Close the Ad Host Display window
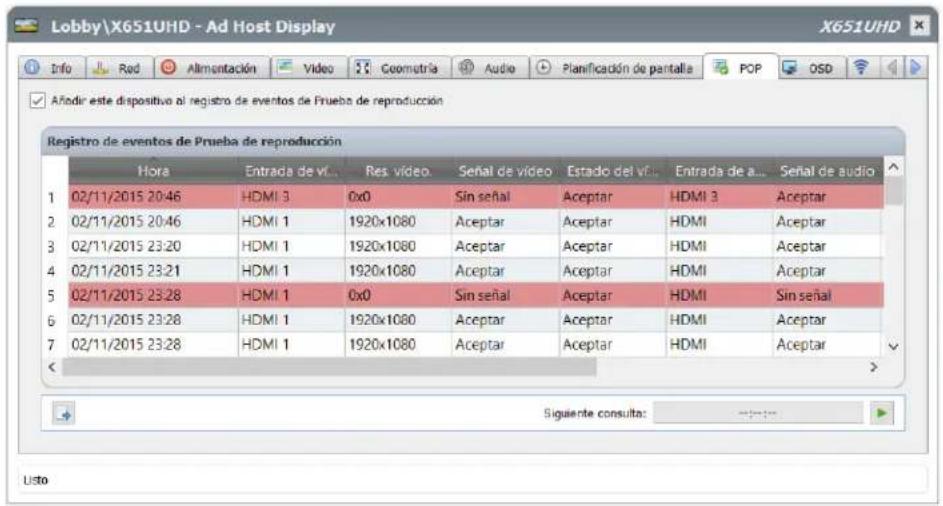This screenshot has width=943, height=506. click(x=919, y=25)
